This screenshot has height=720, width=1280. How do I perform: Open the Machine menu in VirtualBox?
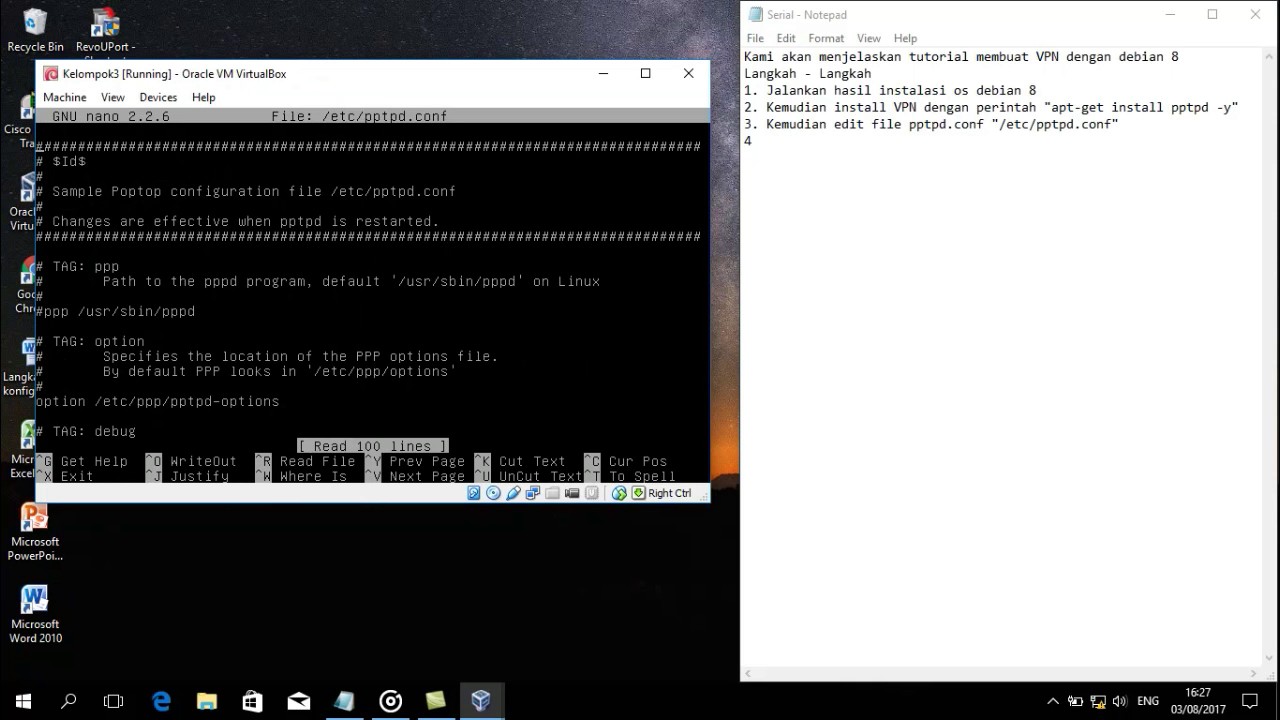(x=65, y=97)
